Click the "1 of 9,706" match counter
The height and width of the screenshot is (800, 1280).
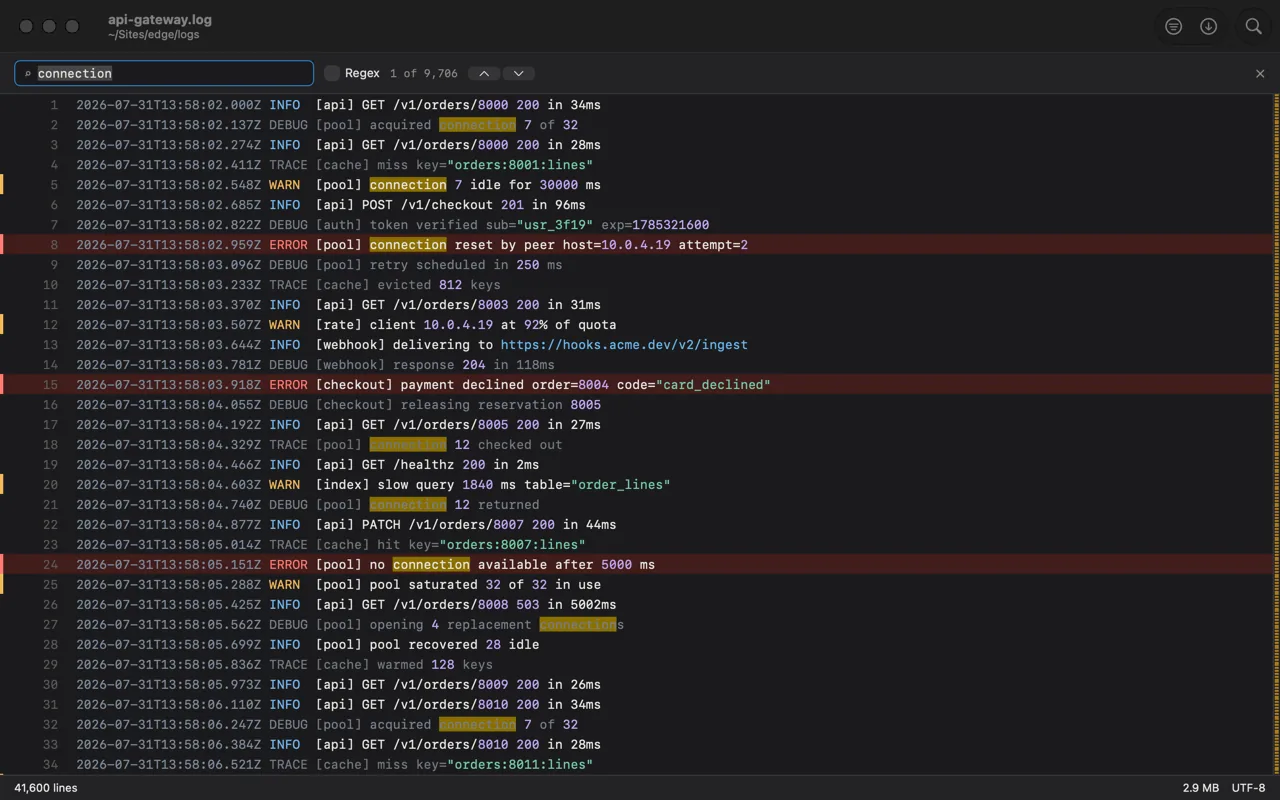tap(424, 73)
